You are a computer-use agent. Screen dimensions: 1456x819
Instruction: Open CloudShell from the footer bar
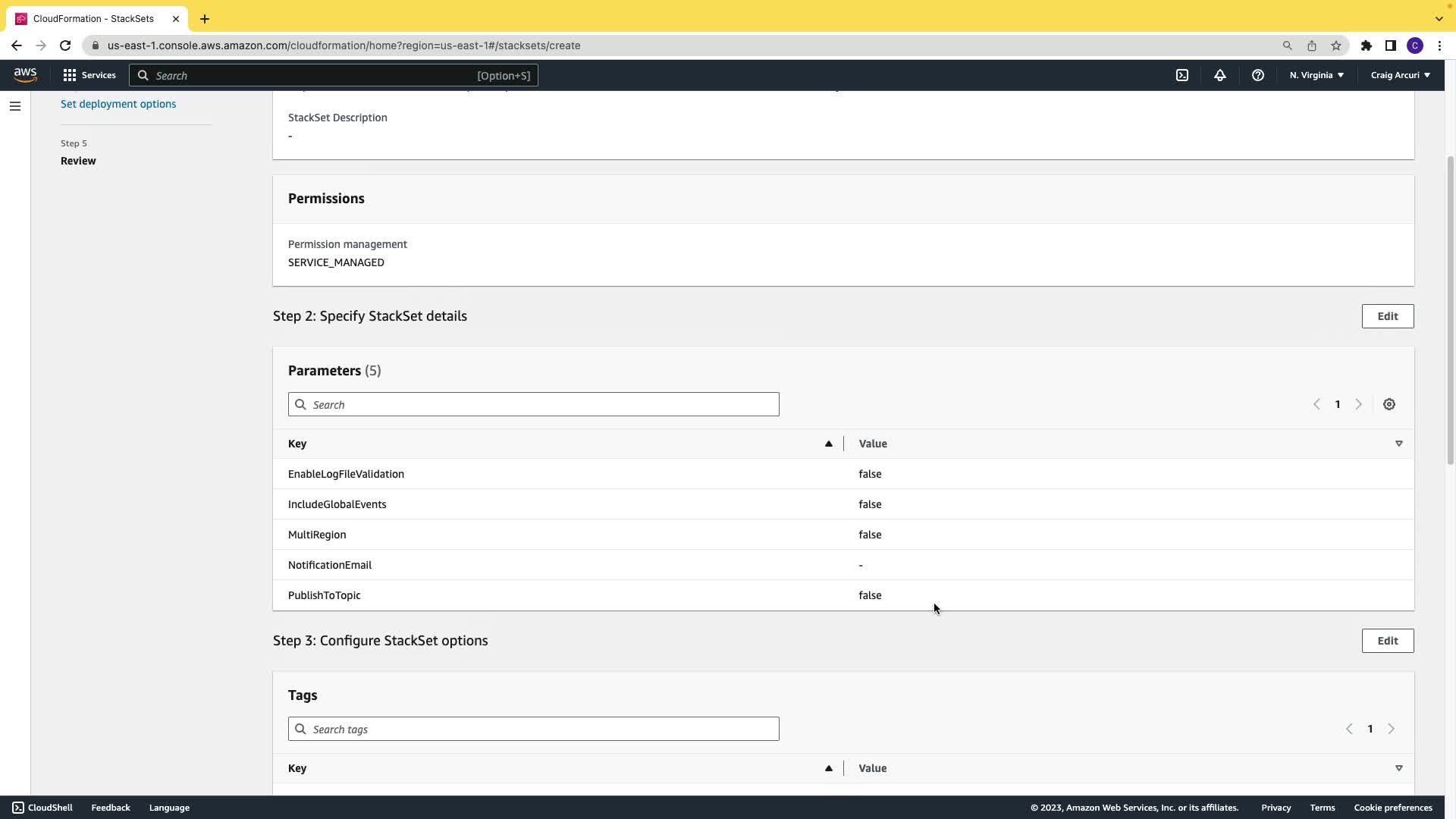click(42, 808)
